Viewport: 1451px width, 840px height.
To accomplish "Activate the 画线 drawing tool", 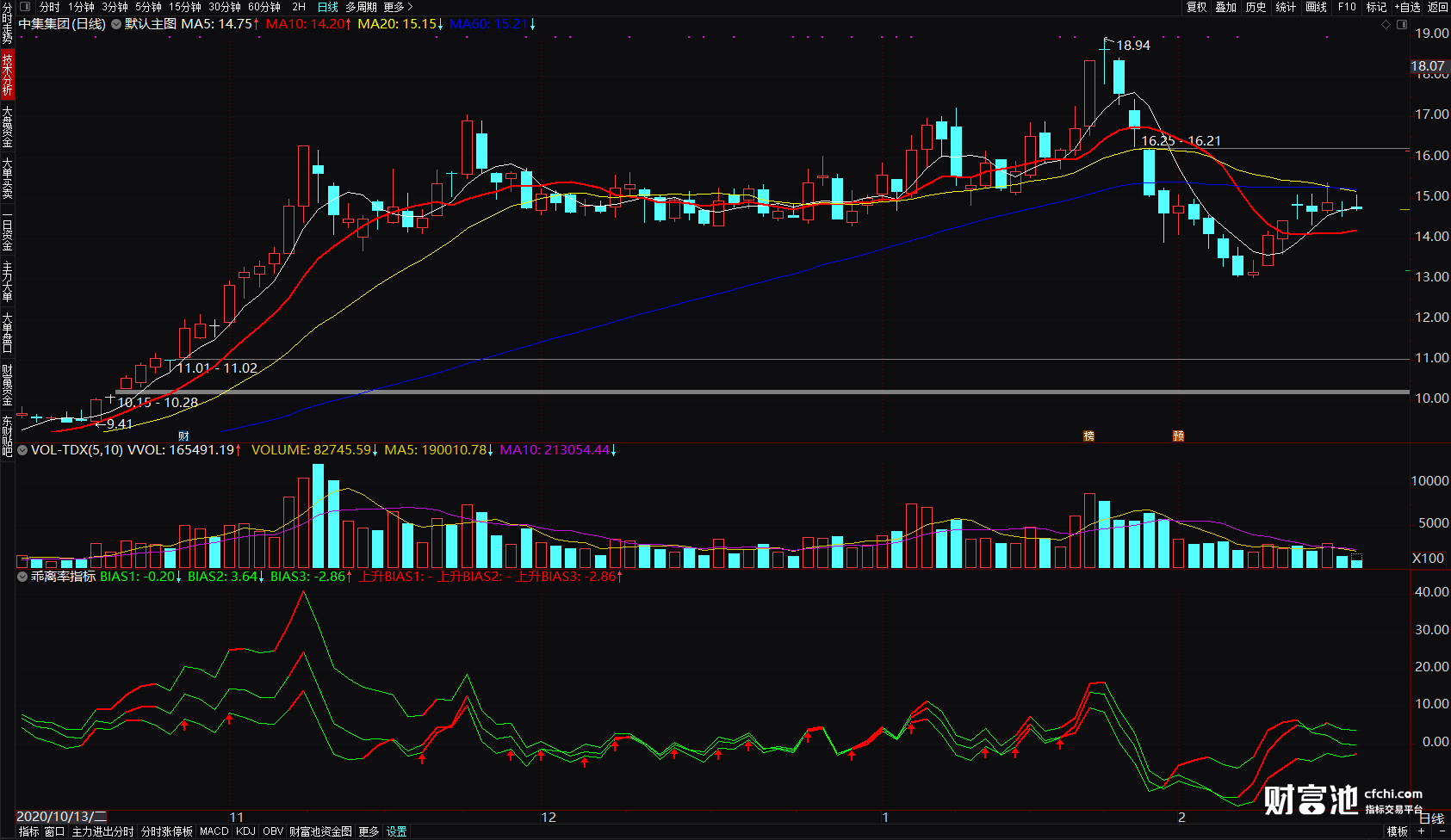I will pos(1316,7).
